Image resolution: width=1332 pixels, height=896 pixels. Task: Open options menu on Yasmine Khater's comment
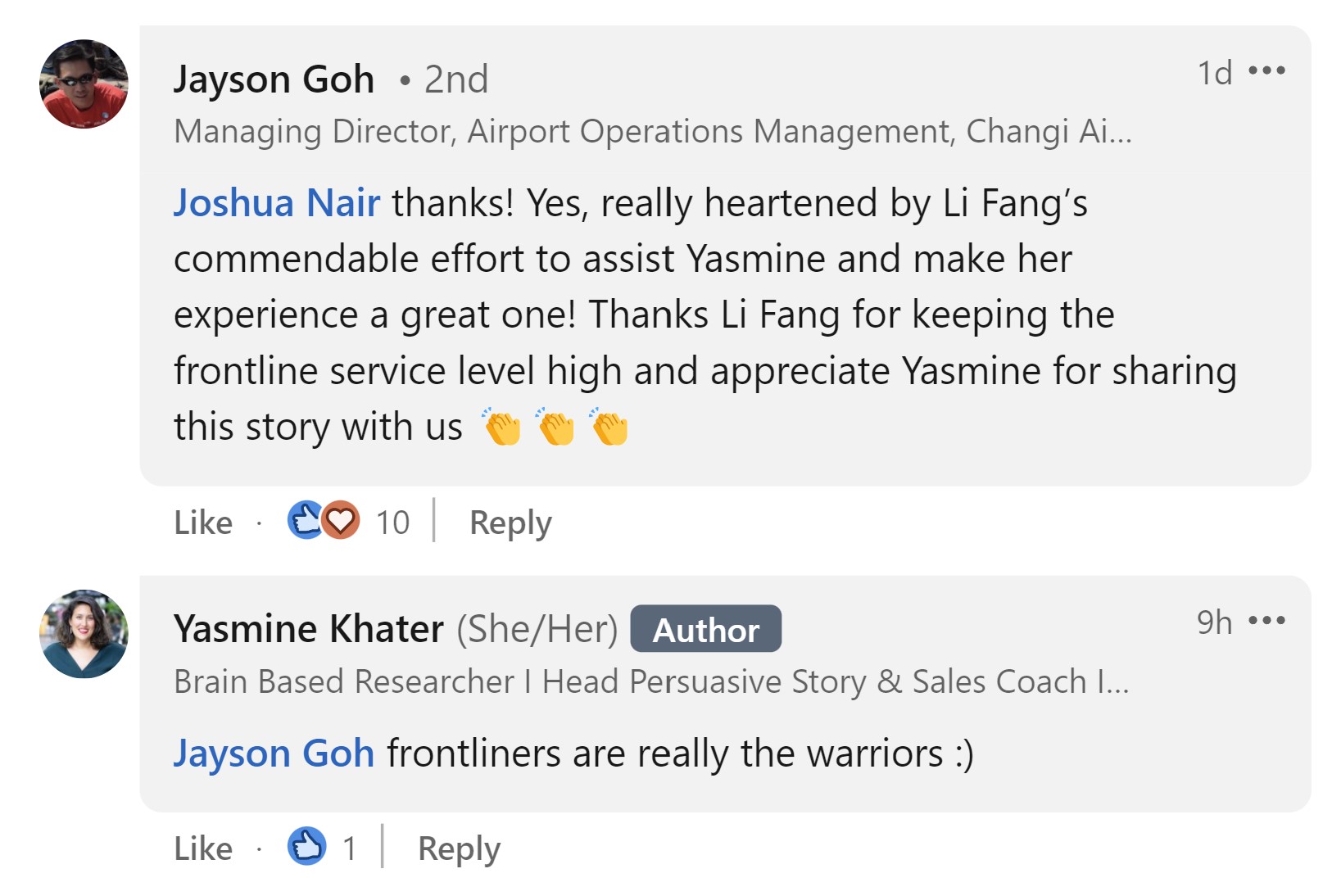1266,621
